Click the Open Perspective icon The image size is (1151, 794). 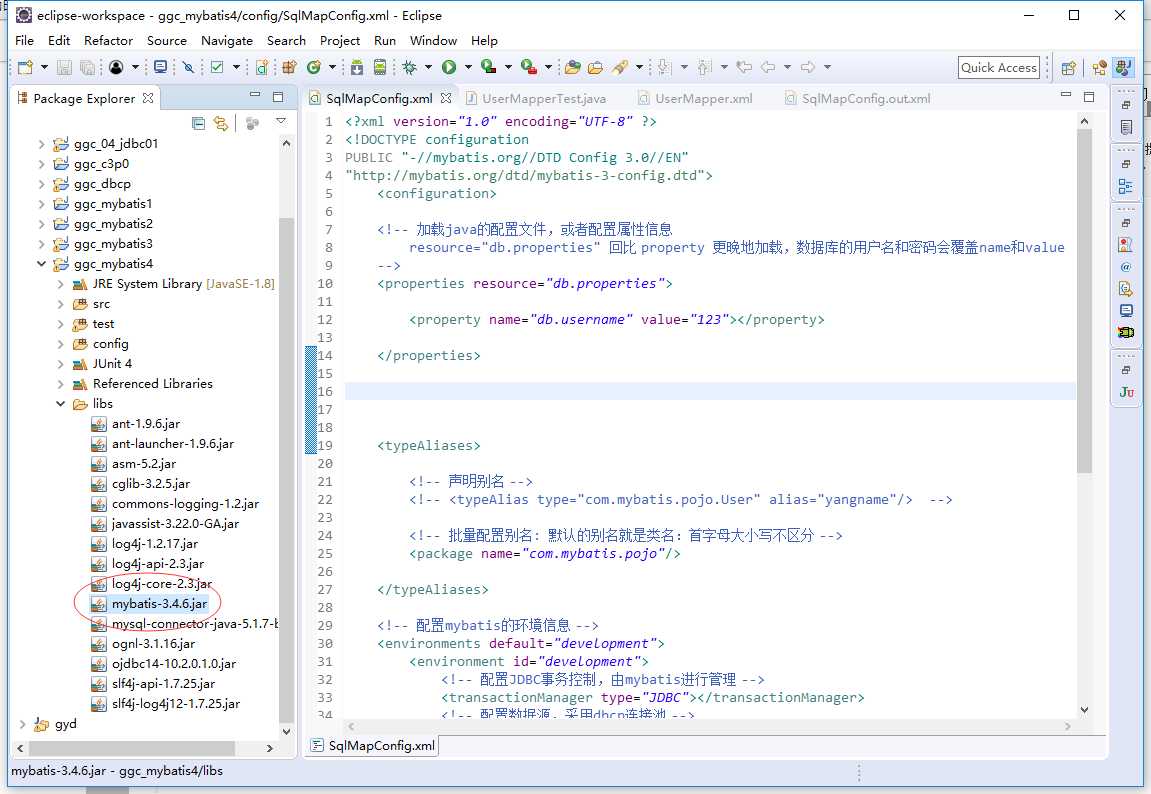[1069, 68]
